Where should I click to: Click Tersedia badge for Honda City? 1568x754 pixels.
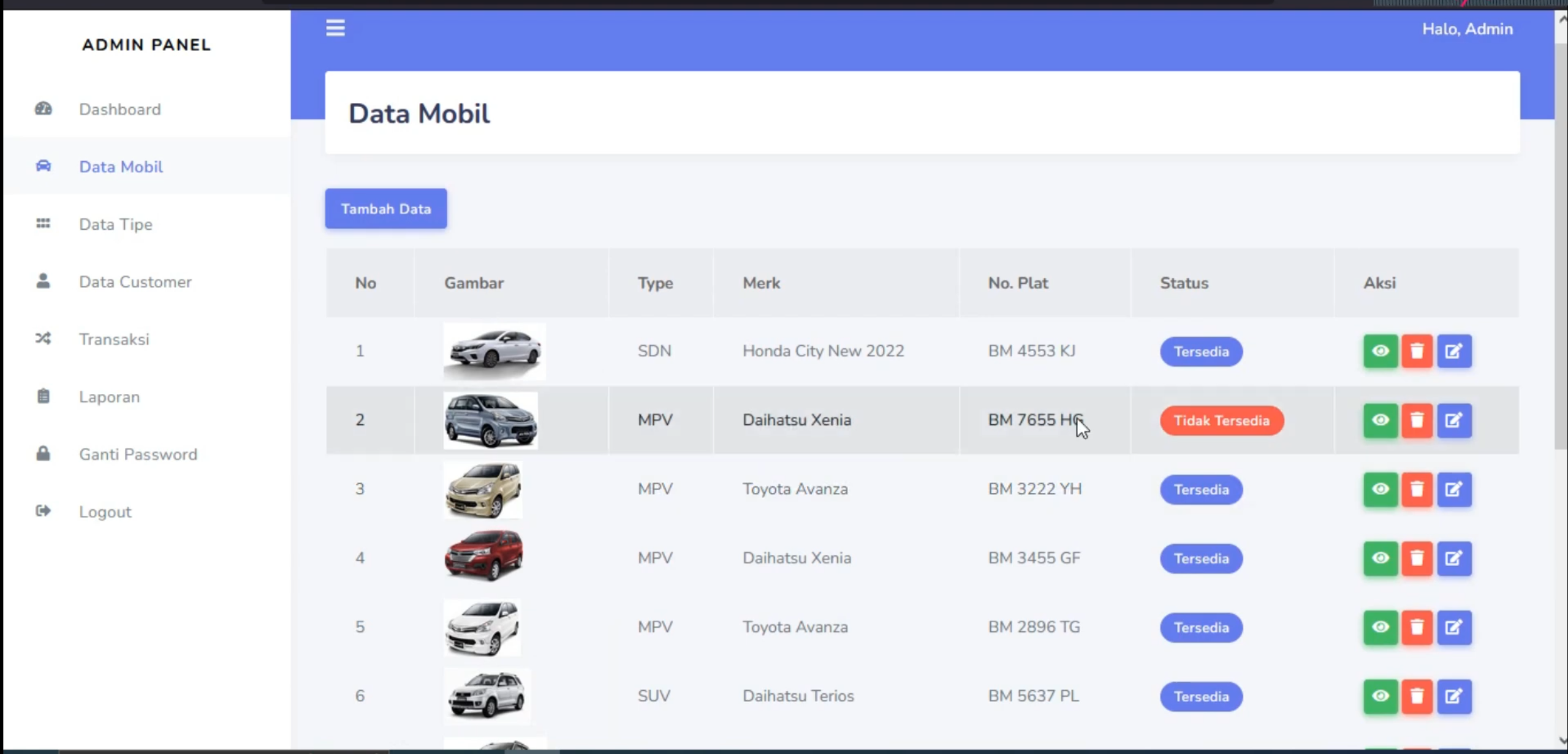coord(1201,352)
